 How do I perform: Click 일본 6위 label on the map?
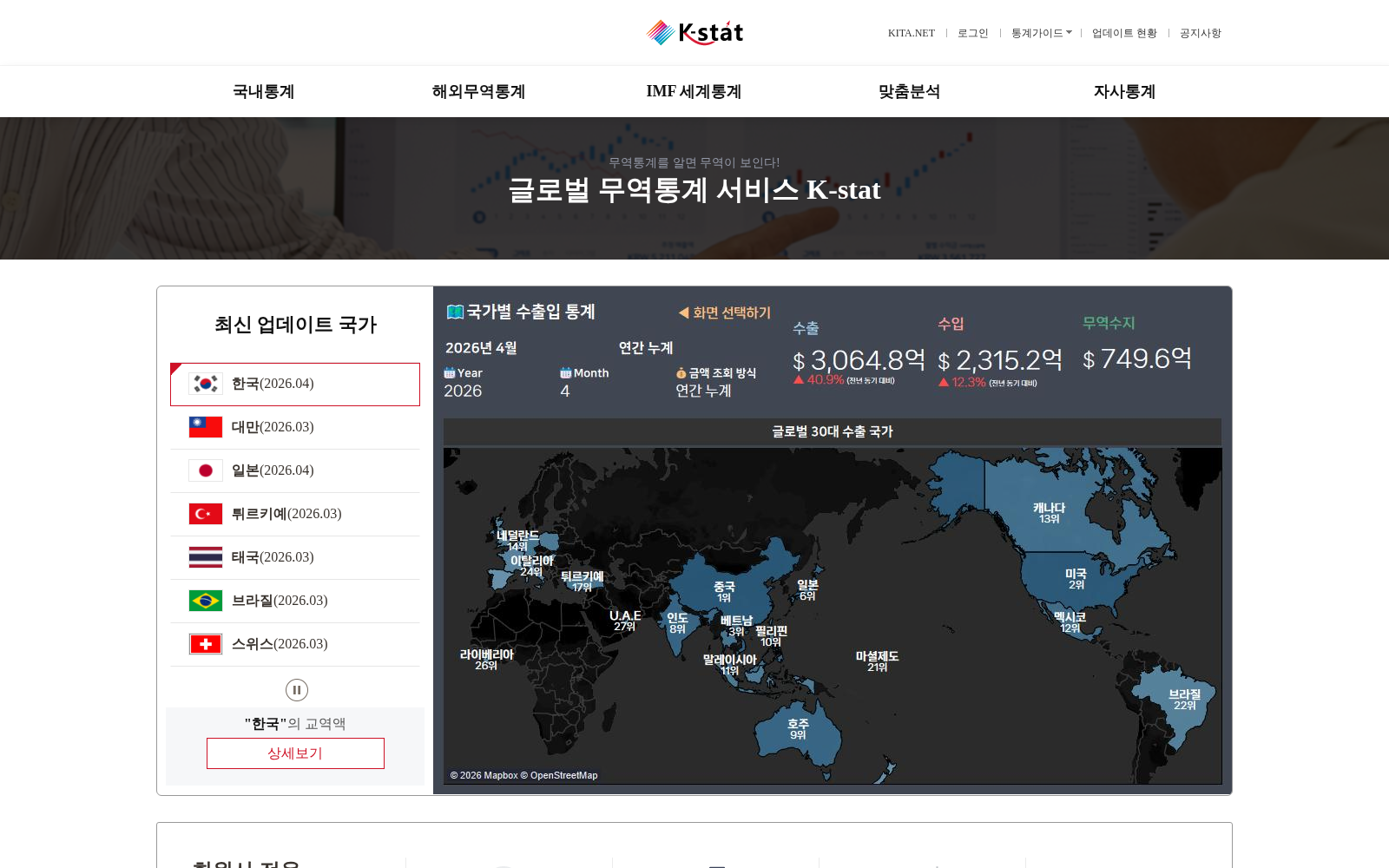pos(807,590)
